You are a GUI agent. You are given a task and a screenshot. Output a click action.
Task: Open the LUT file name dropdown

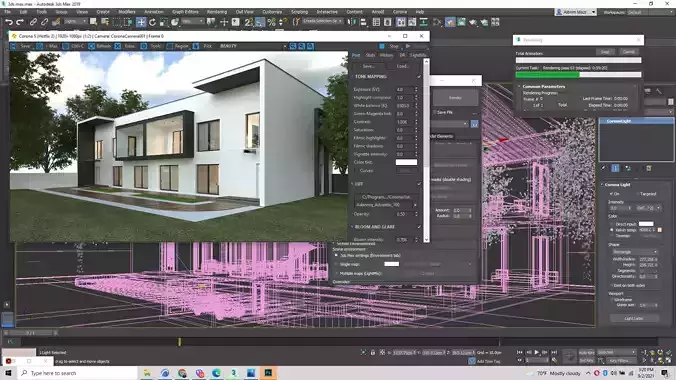386,205
